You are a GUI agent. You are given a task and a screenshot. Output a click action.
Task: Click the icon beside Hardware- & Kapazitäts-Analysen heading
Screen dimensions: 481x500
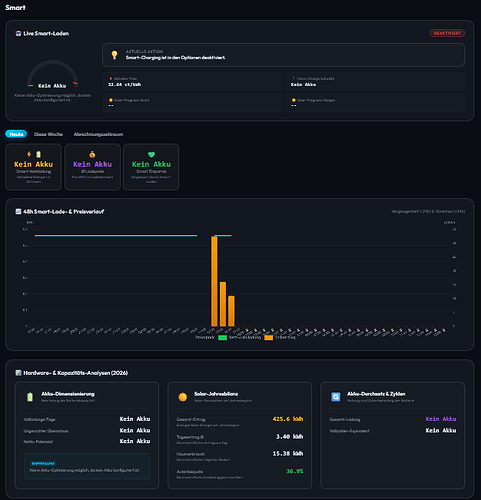click(18, 373)
